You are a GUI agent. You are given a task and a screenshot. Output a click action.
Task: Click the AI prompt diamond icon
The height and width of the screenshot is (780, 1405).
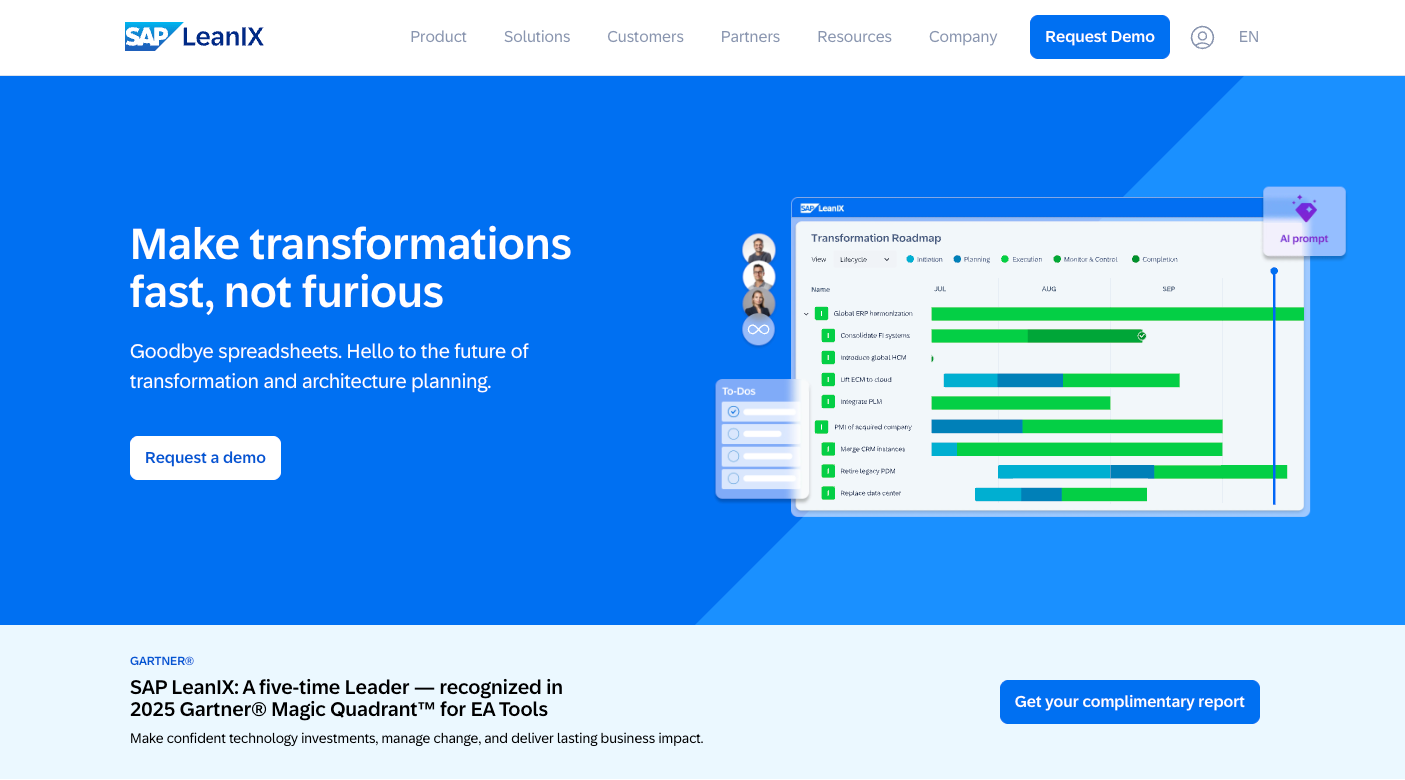coord(1305,209)
